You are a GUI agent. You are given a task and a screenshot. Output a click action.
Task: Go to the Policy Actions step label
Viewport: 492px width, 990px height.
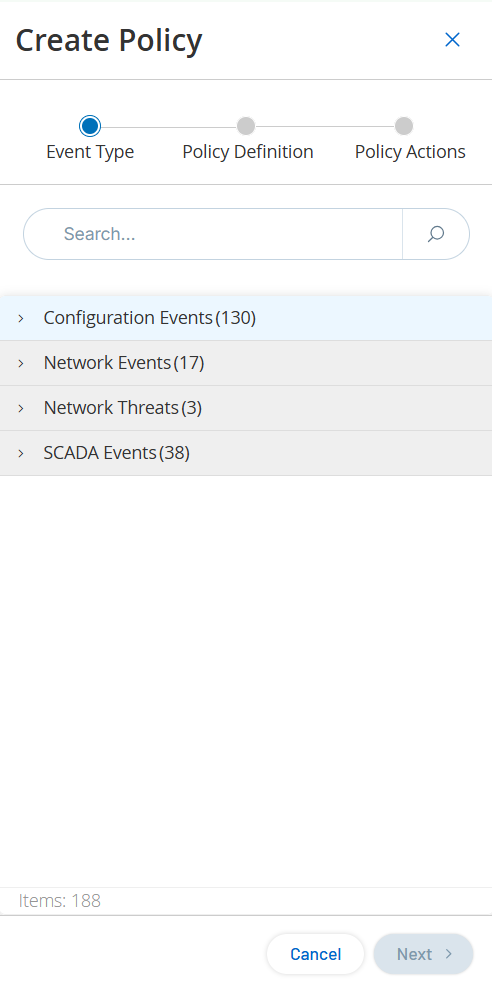[410, 152]
